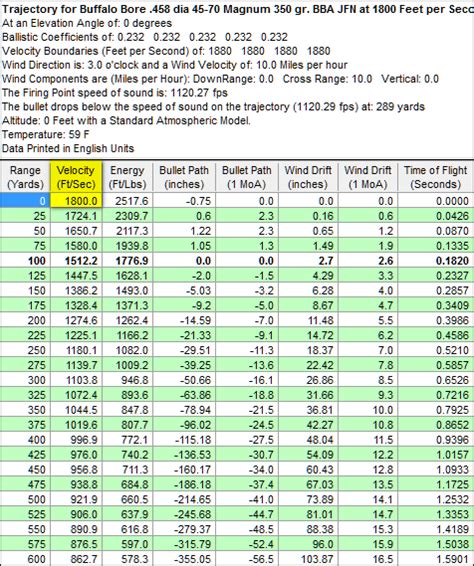Click bullet path MoA value -56.5
The height and width of the screenshot is (566, 474).
[247, 559]
